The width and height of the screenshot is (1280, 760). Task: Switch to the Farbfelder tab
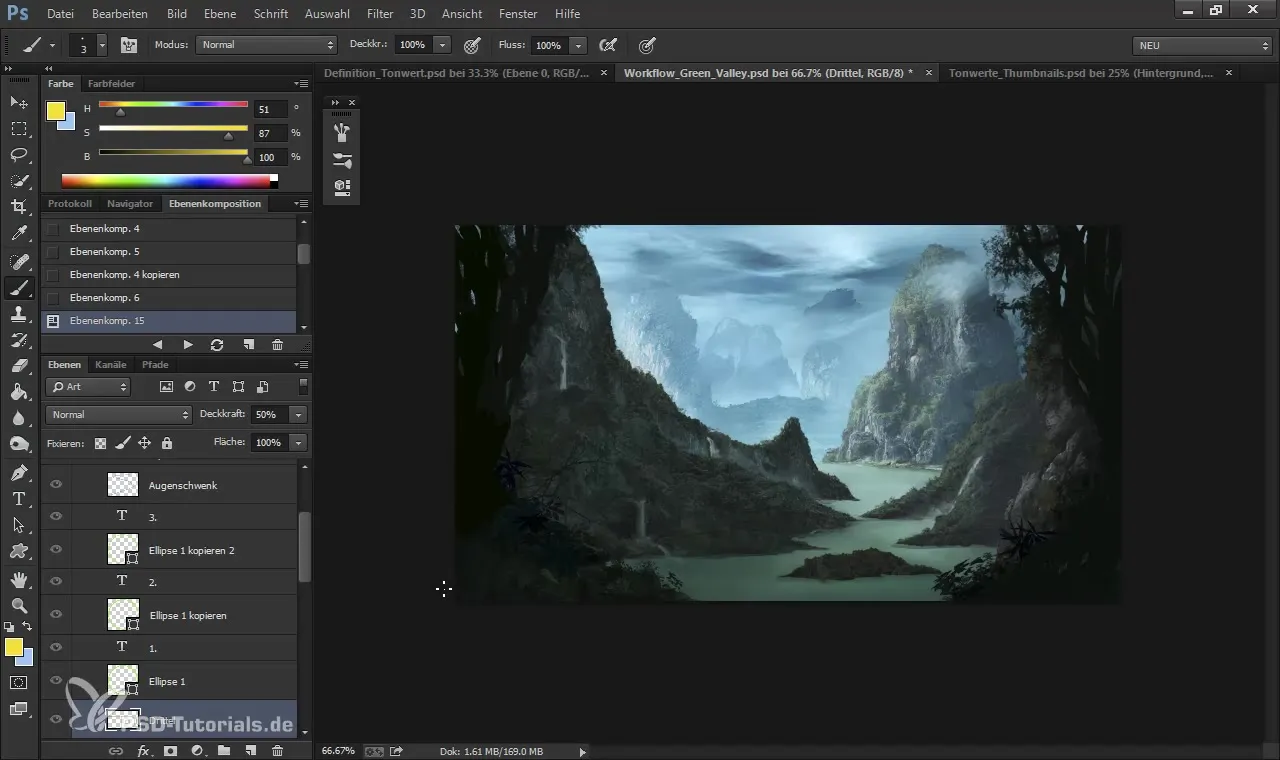(x=111, y=84)
